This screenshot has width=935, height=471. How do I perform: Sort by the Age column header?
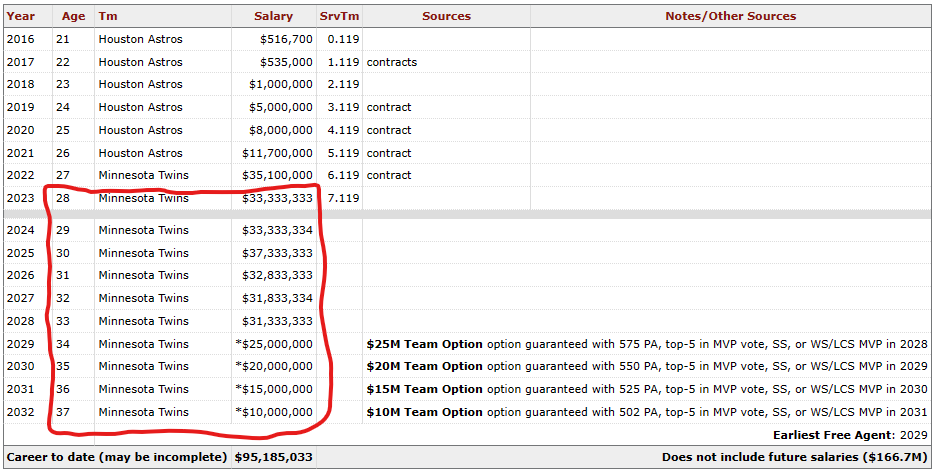pos(73,16)
